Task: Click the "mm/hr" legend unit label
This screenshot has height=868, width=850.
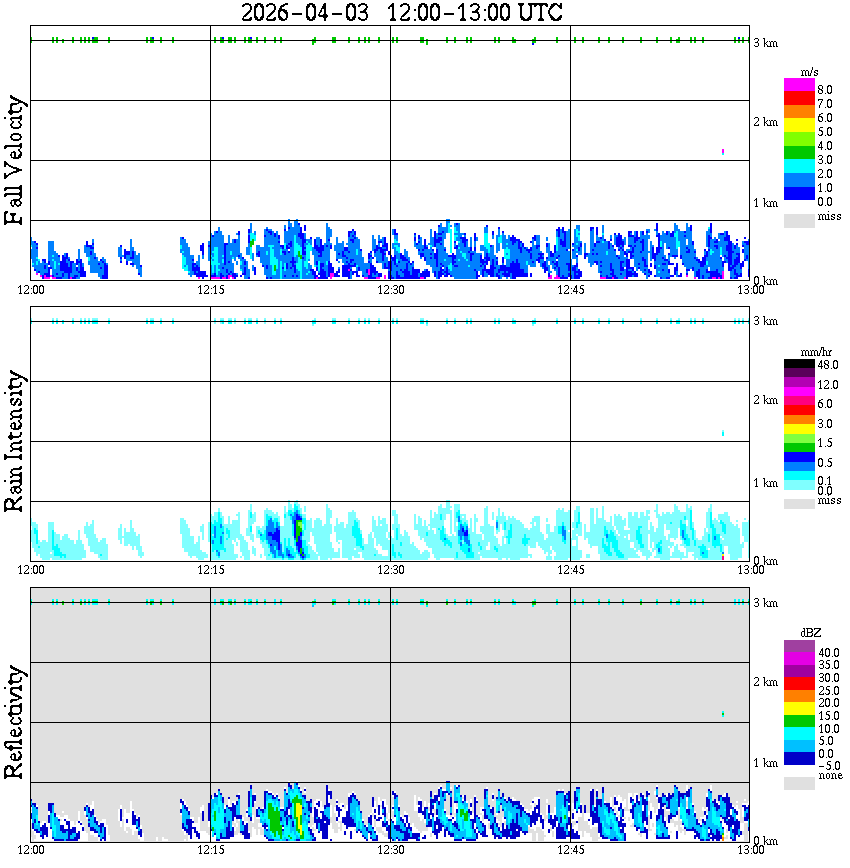Action: point(816,352)
